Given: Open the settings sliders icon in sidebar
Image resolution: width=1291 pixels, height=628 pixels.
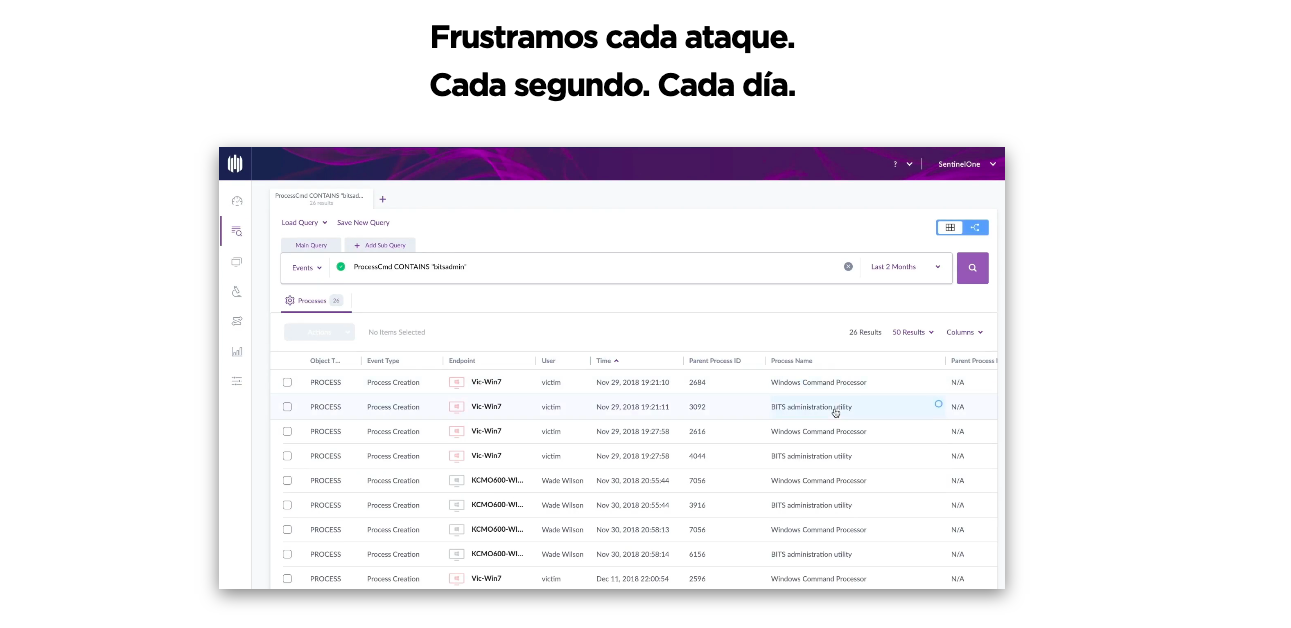Looking at the screenshot, I should [x=237, y=381].
